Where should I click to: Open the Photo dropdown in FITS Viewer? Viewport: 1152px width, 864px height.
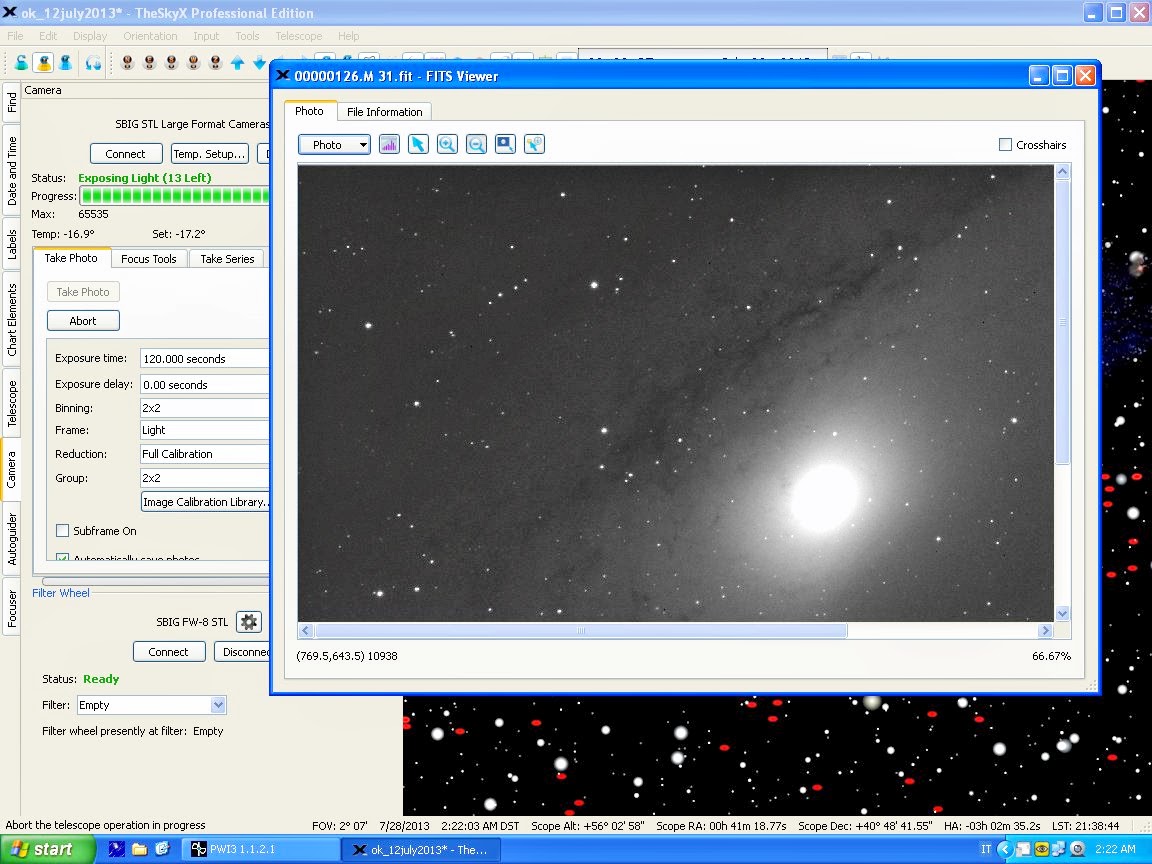click(334, 145)
